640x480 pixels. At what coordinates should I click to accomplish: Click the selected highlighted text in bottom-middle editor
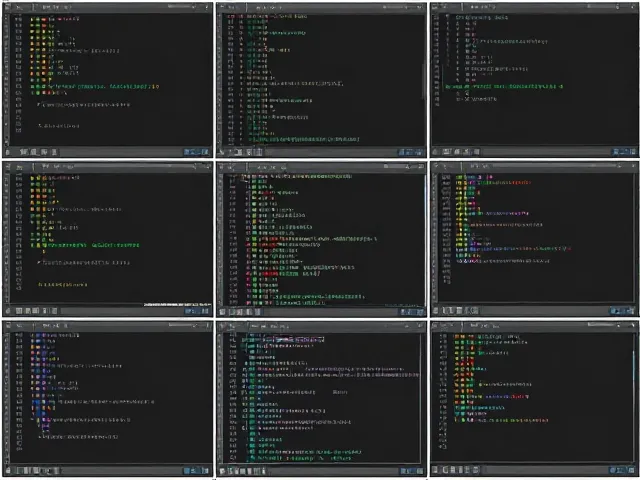point(293,340)
